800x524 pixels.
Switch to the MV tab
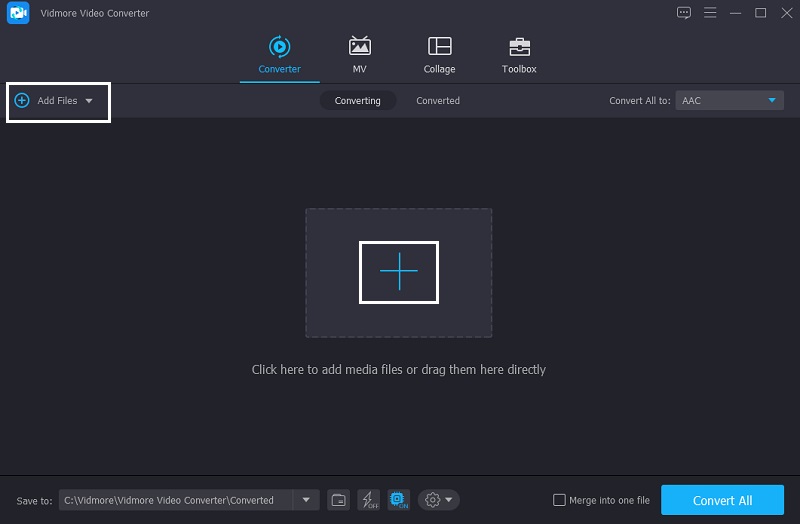pos(359,55)
